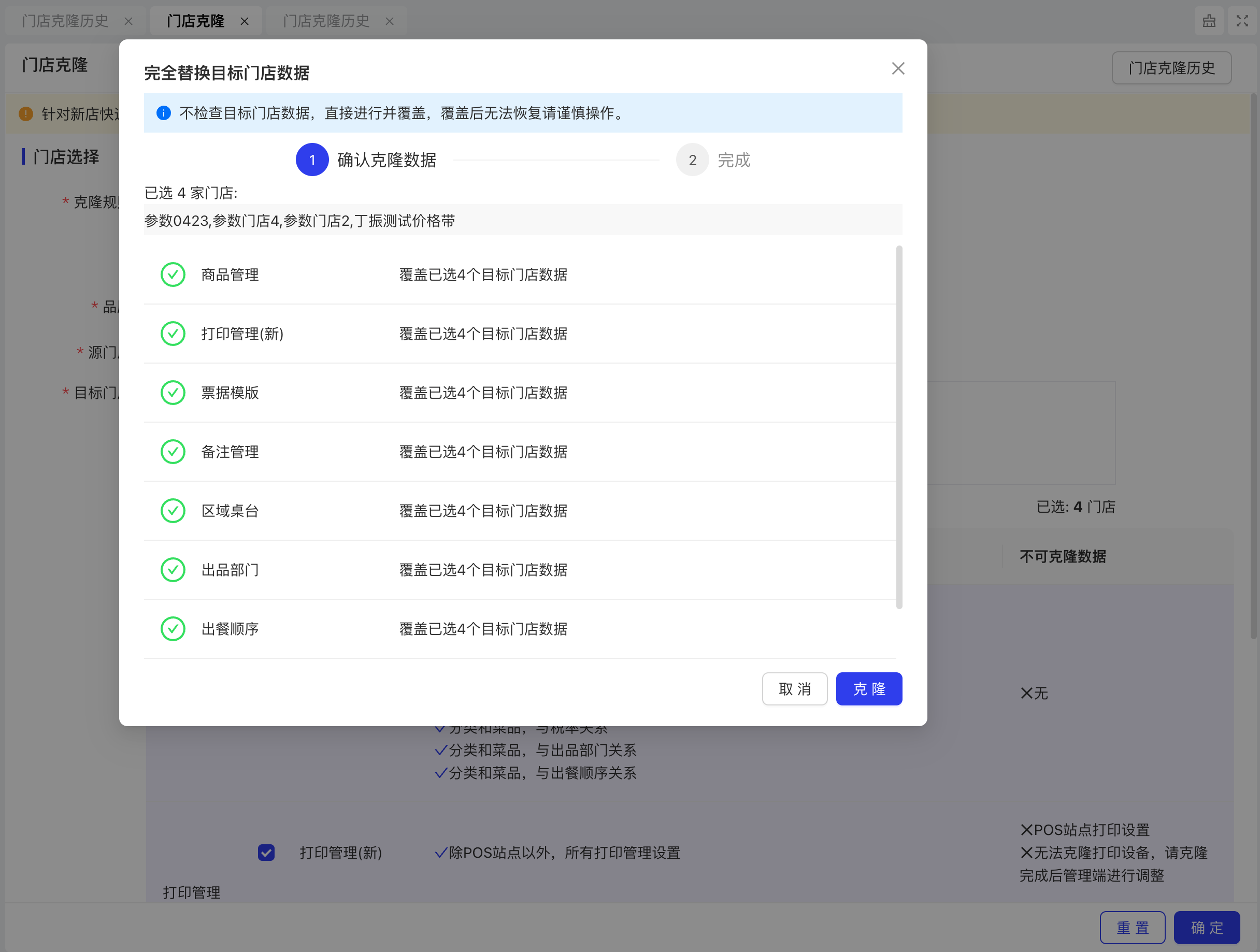Click the 票据模版 row label
Screen dimensions: 1260x952
(230, 393)
